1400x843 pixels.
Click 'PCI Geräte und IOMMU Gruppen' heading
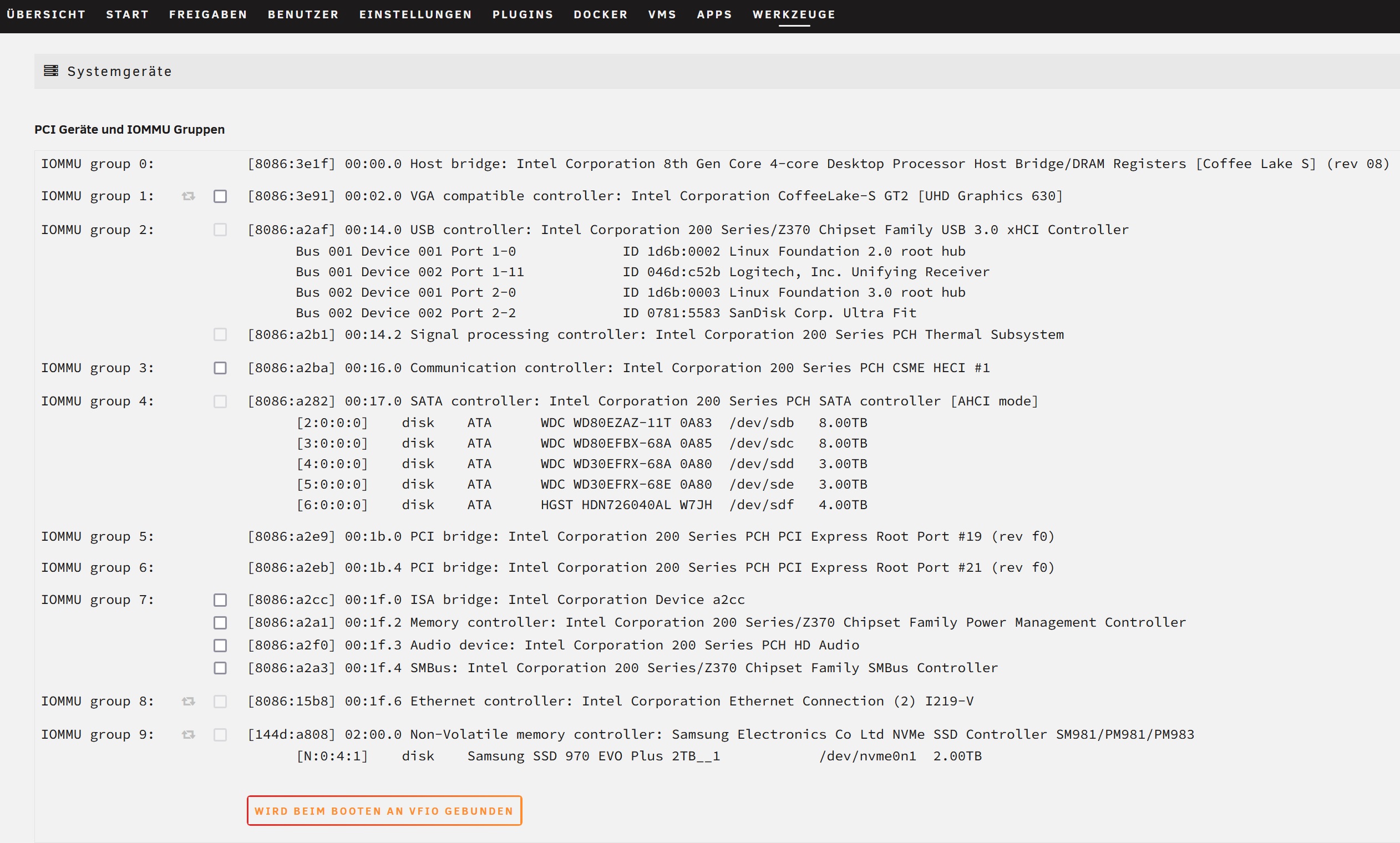click(x=129, y=130)
